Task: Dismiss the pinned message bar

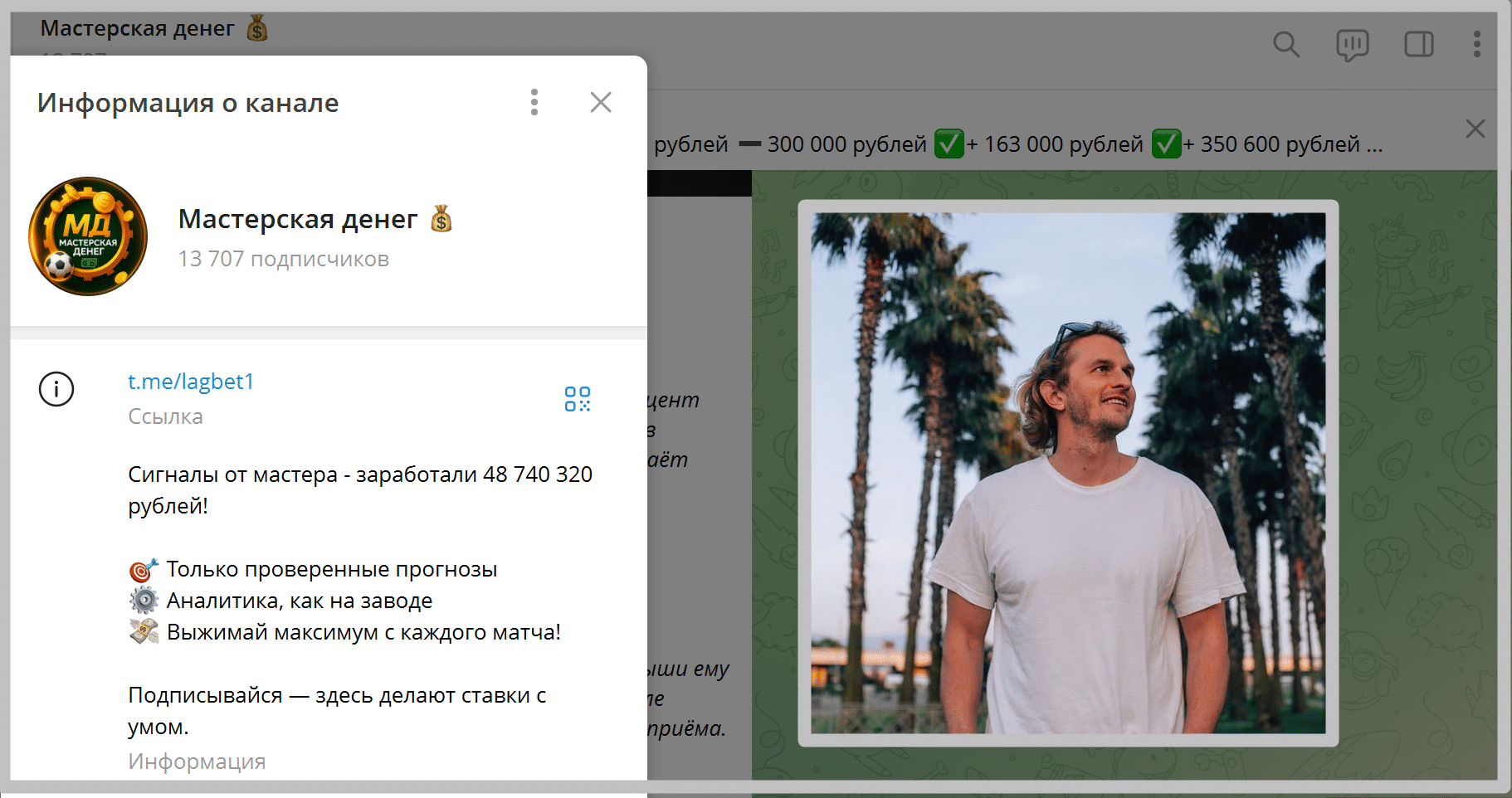Action: coord(1475,129)
